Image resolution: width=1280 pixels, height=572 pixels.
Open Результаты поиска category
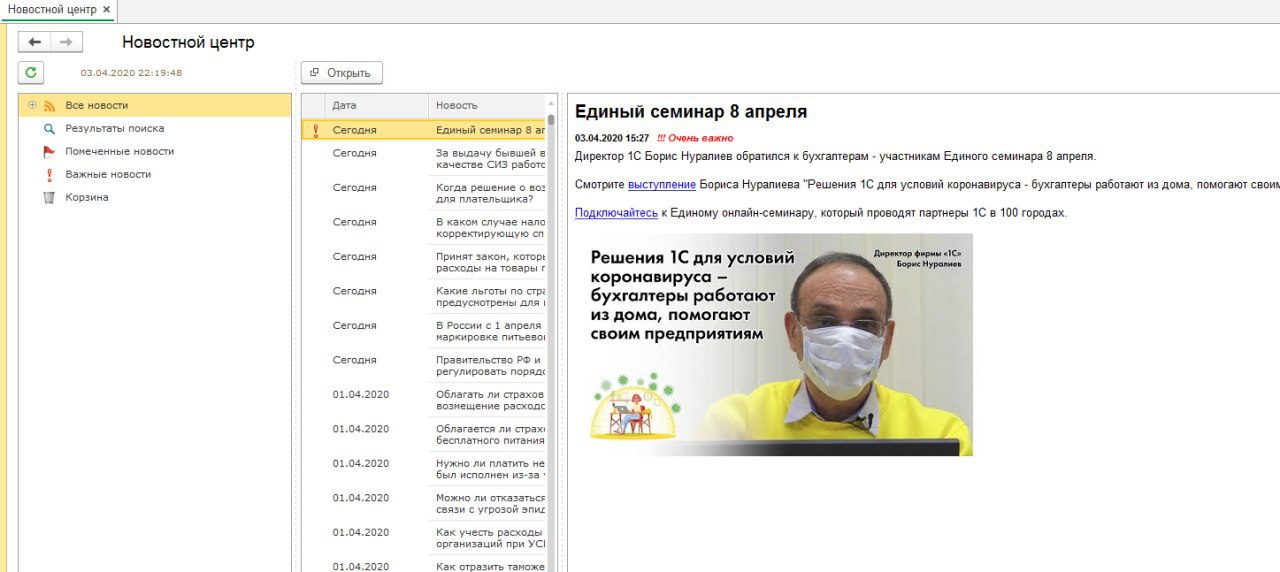pyautogui.click(x=115, y=128)
